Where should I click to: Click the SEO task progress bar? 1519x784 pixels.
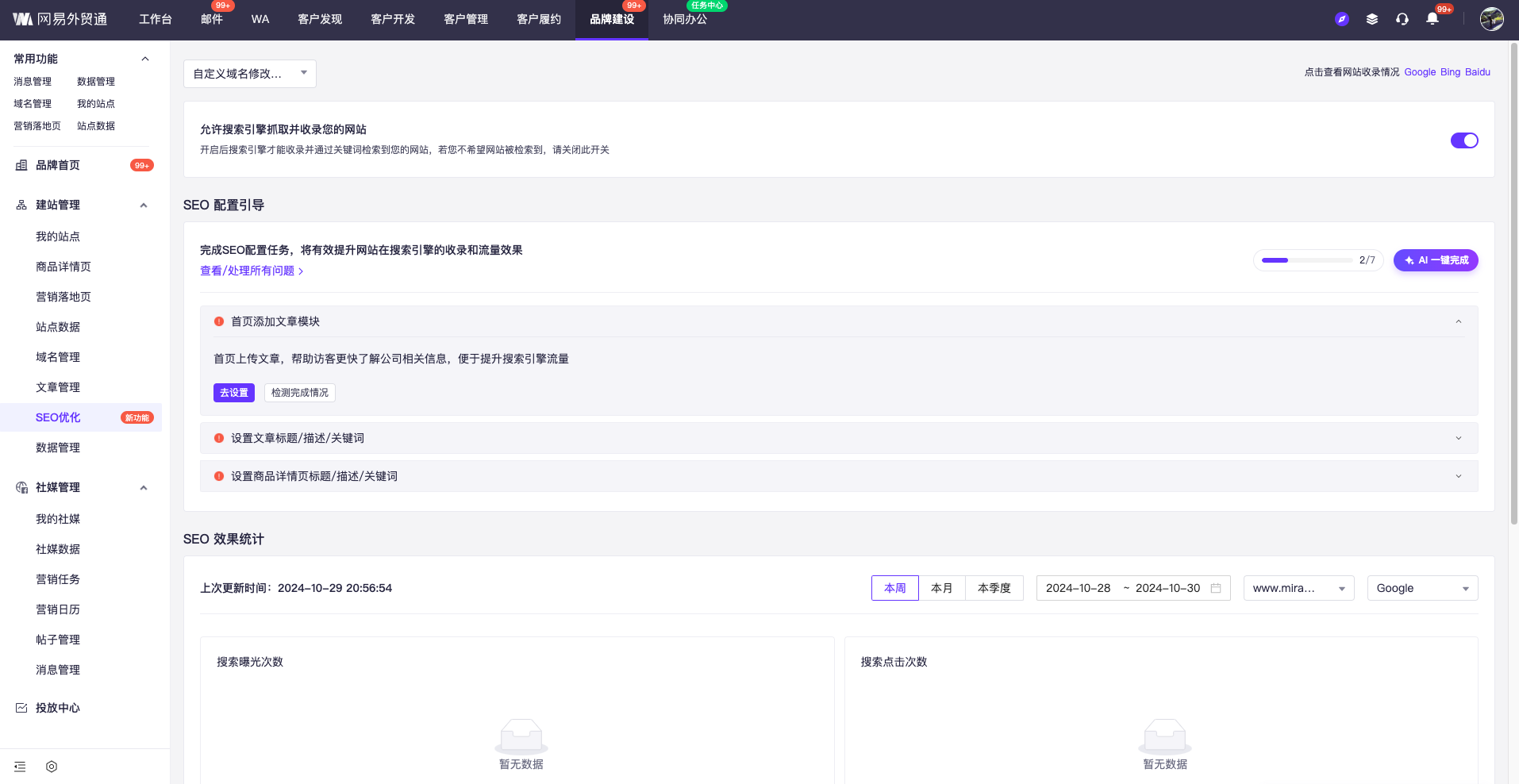pos(1306,260)
